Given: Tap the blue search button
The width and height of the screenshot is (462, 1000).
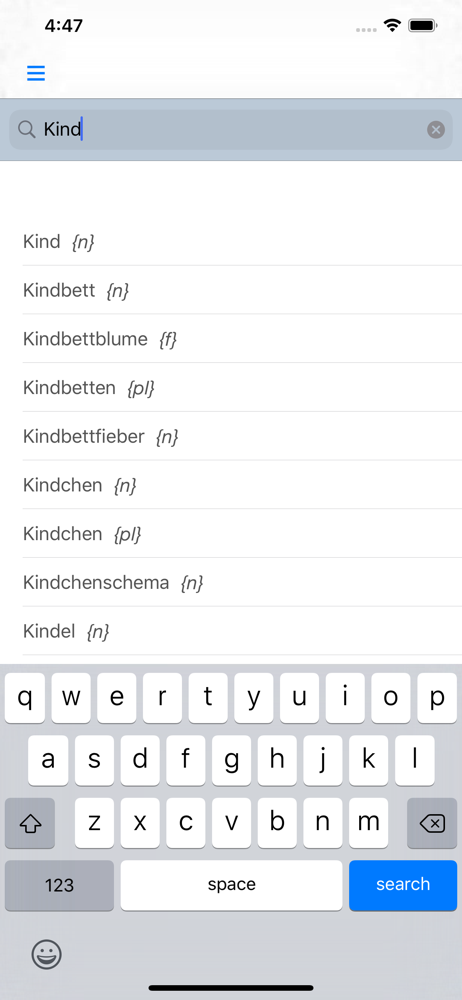Looking at the screenshot, I should tap(403, 885).
